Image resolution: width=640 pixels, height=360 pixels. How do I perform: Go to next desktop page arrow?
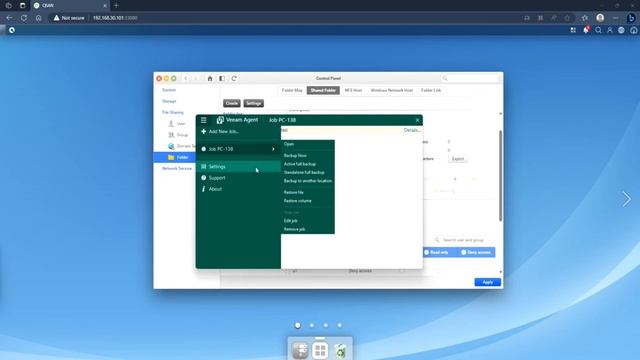(627, 199)
